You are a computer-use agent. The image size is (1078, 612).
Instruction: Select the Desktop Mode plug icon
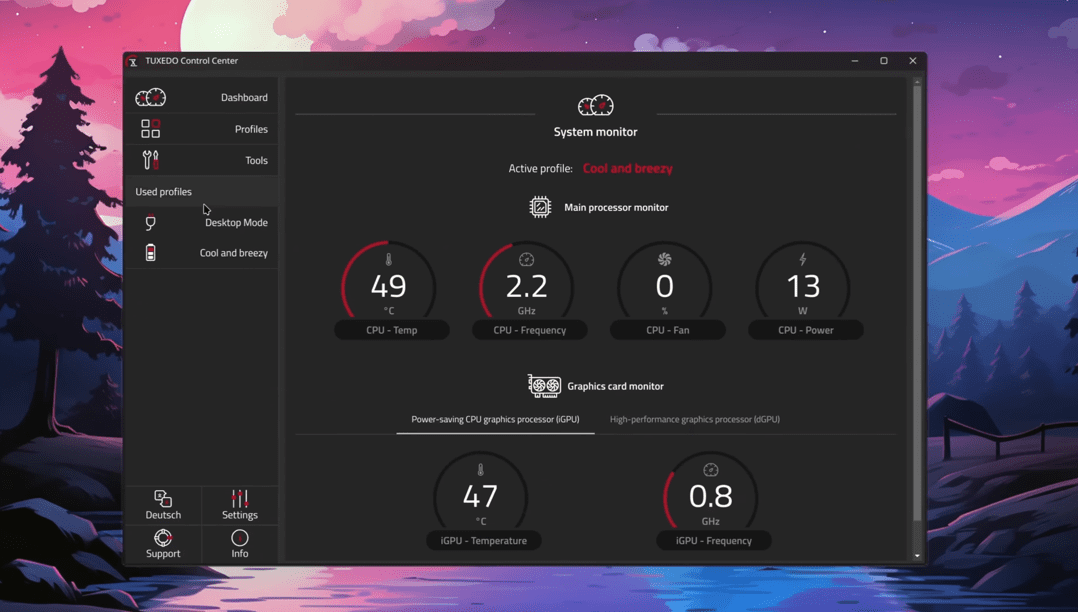[x=151, y=223]
